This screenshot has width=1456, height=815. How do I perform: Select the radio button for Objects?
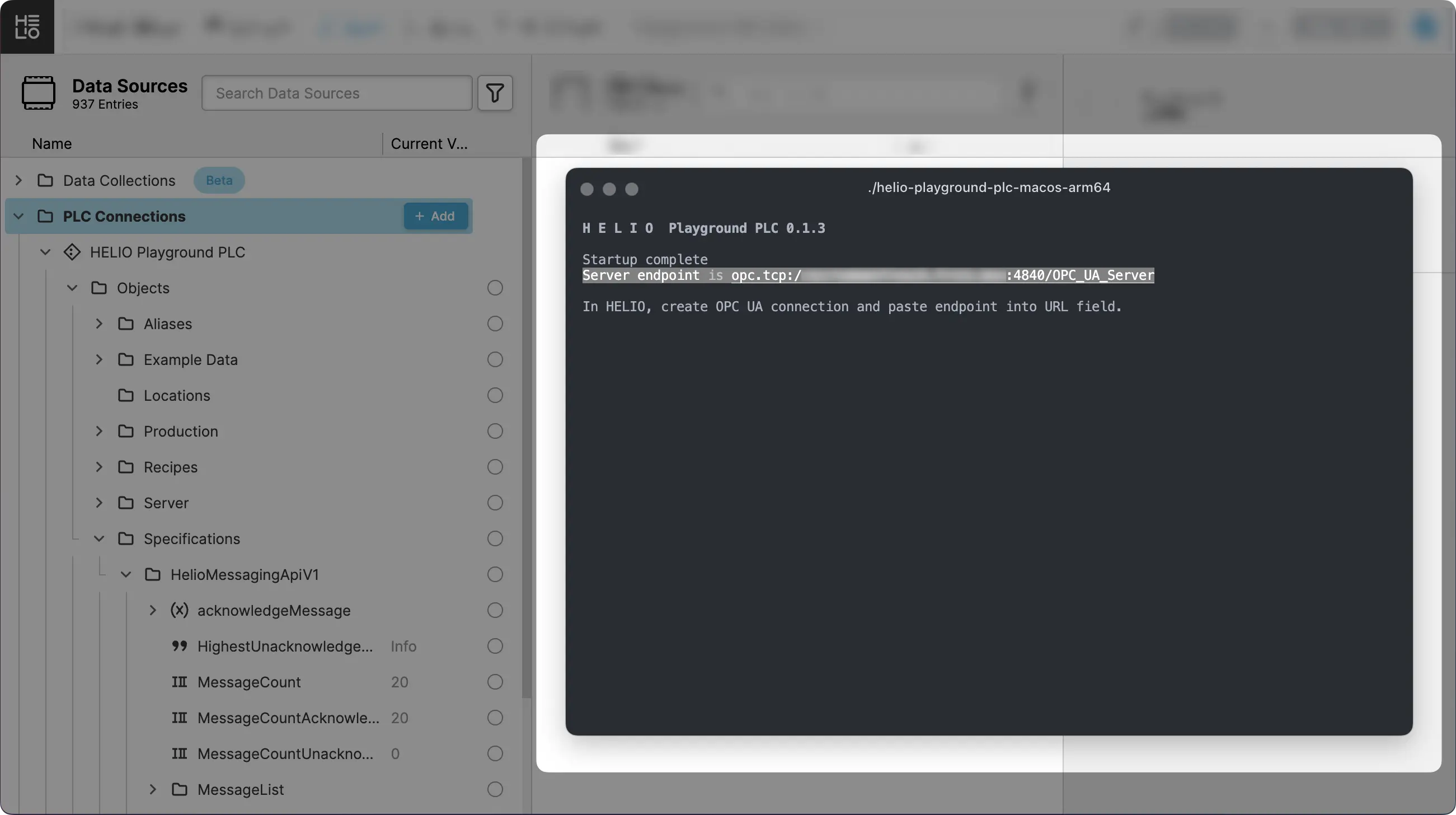point(495,288)
